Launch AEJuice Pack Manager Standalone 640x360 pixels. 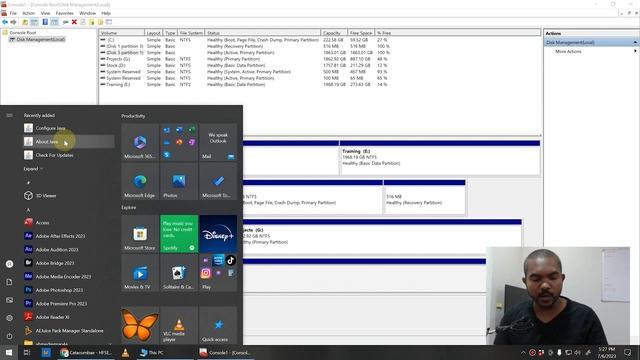[69, 331]
